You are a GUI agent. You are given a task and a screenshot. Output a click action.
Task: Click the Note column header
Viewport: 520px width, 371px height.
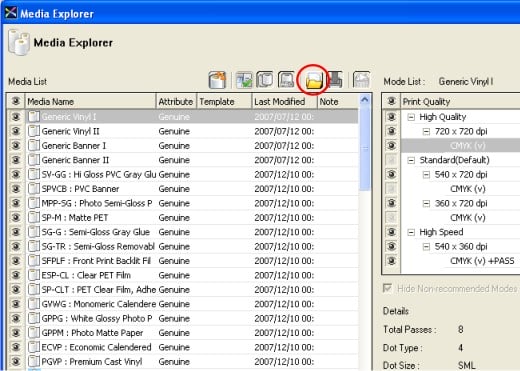338,101
